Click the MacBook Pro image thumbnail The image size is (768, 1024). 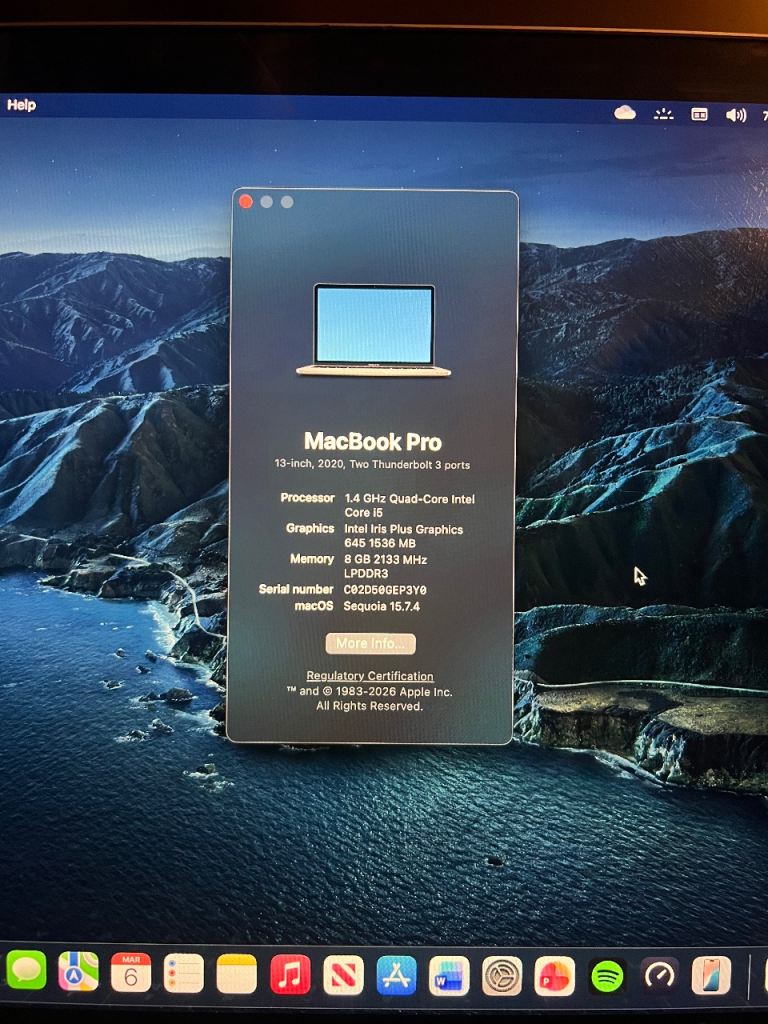click(x=374, y=330)
